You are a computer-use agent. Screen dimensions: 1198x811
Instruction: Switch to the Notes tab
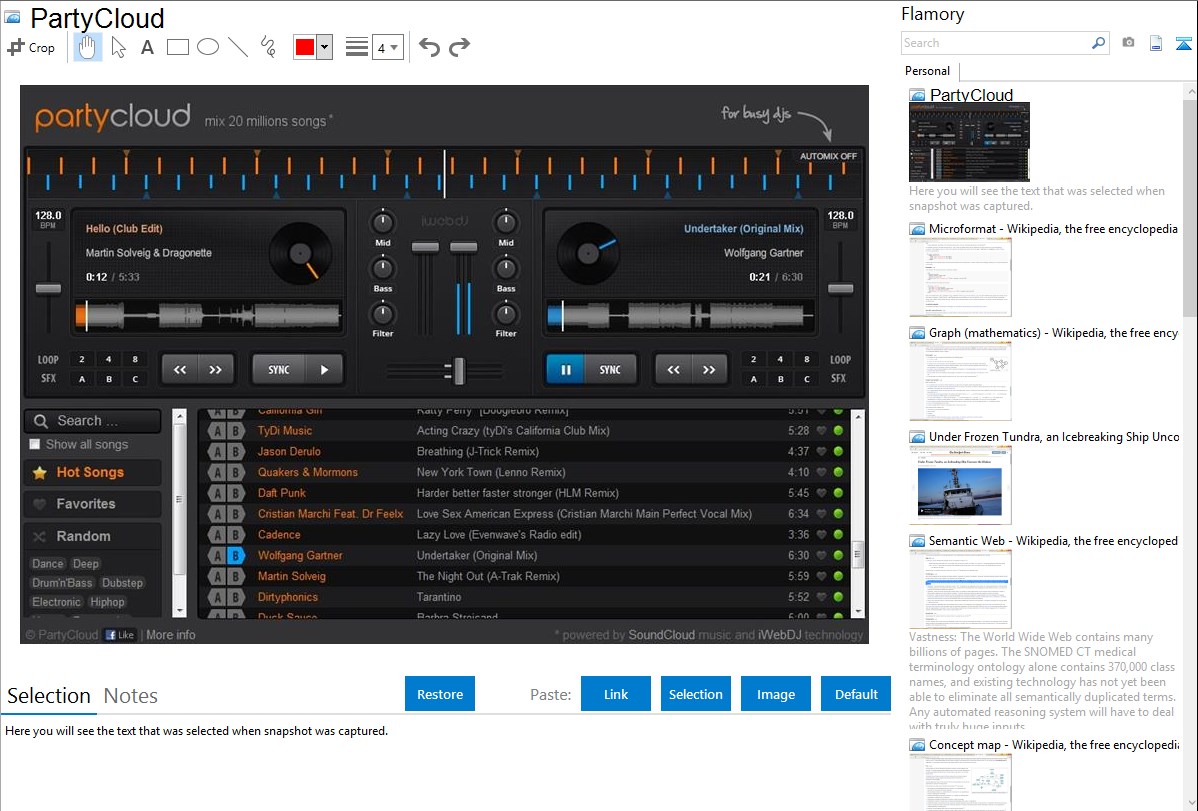click(x=131, y=696)
